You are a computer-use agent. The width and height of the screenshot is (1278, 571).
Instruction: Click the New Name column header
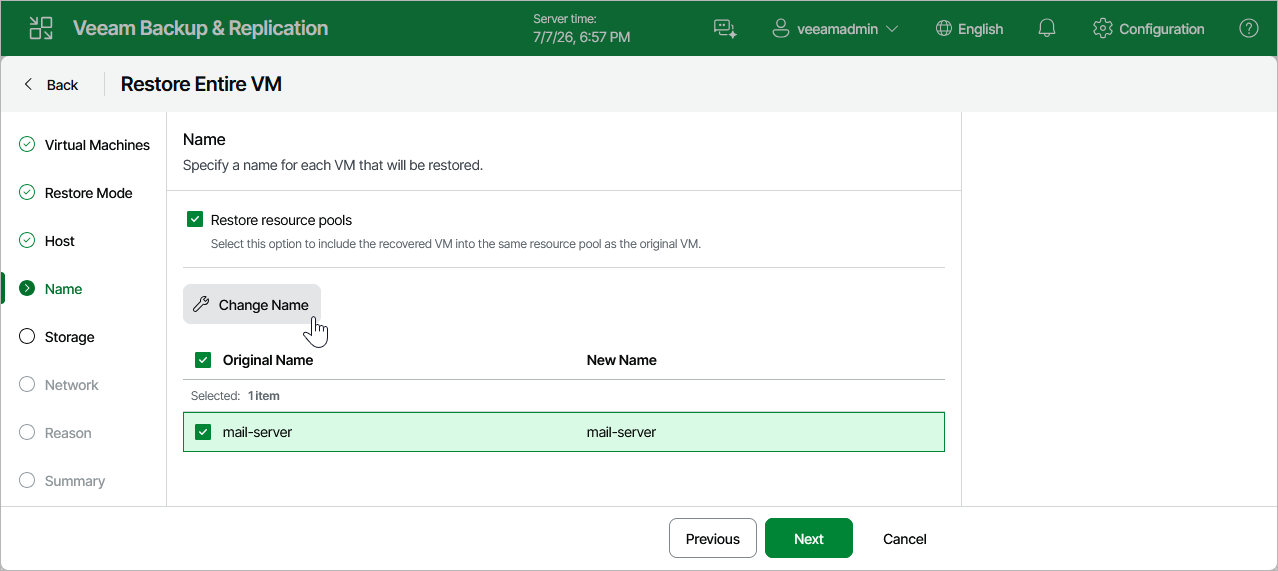click(622, 360)
